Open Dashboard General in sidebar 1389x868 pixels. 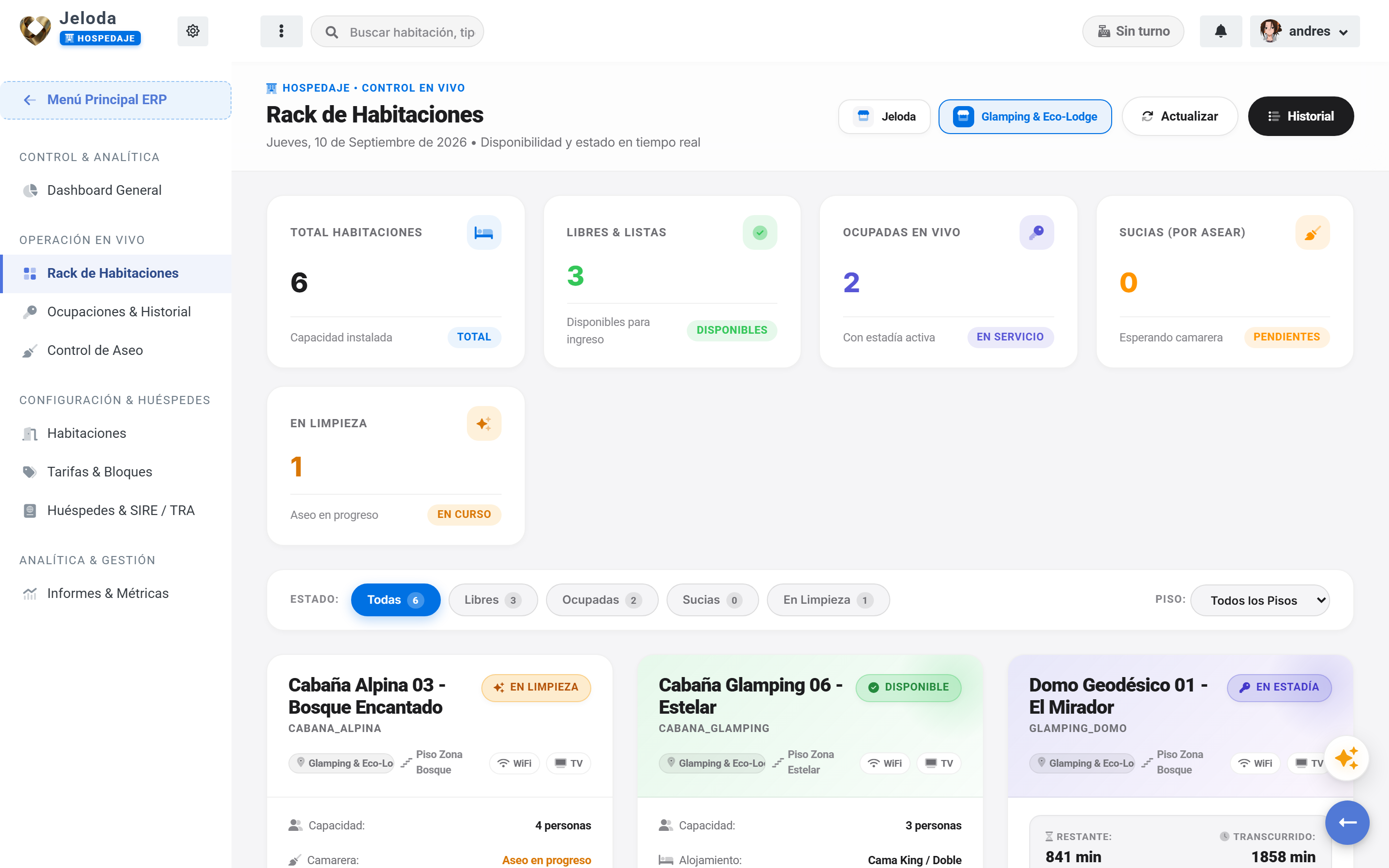(x=116, y=190)
